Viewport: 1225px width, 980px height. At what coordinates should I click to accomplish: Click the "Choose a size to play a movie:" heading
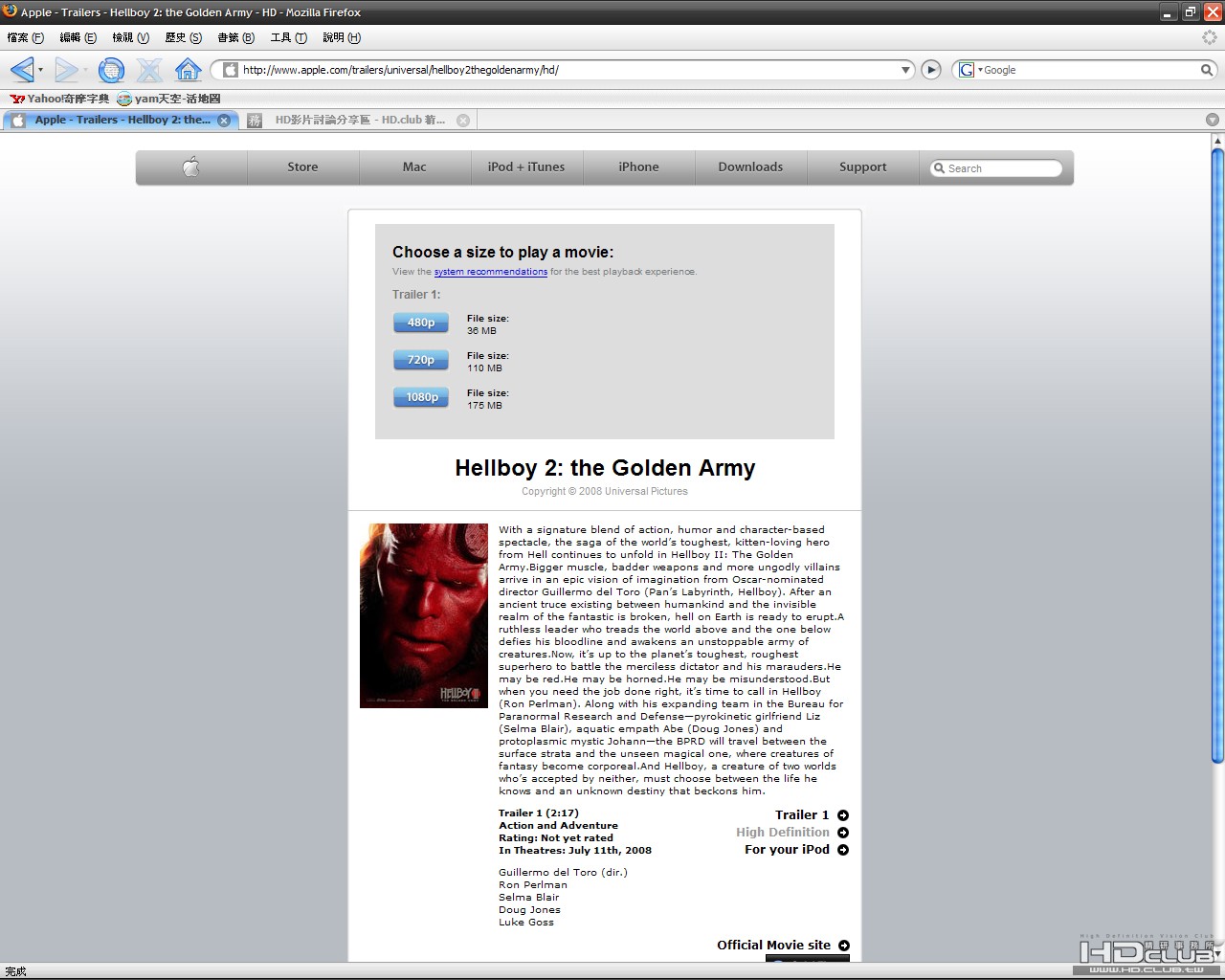pos(503,253)
